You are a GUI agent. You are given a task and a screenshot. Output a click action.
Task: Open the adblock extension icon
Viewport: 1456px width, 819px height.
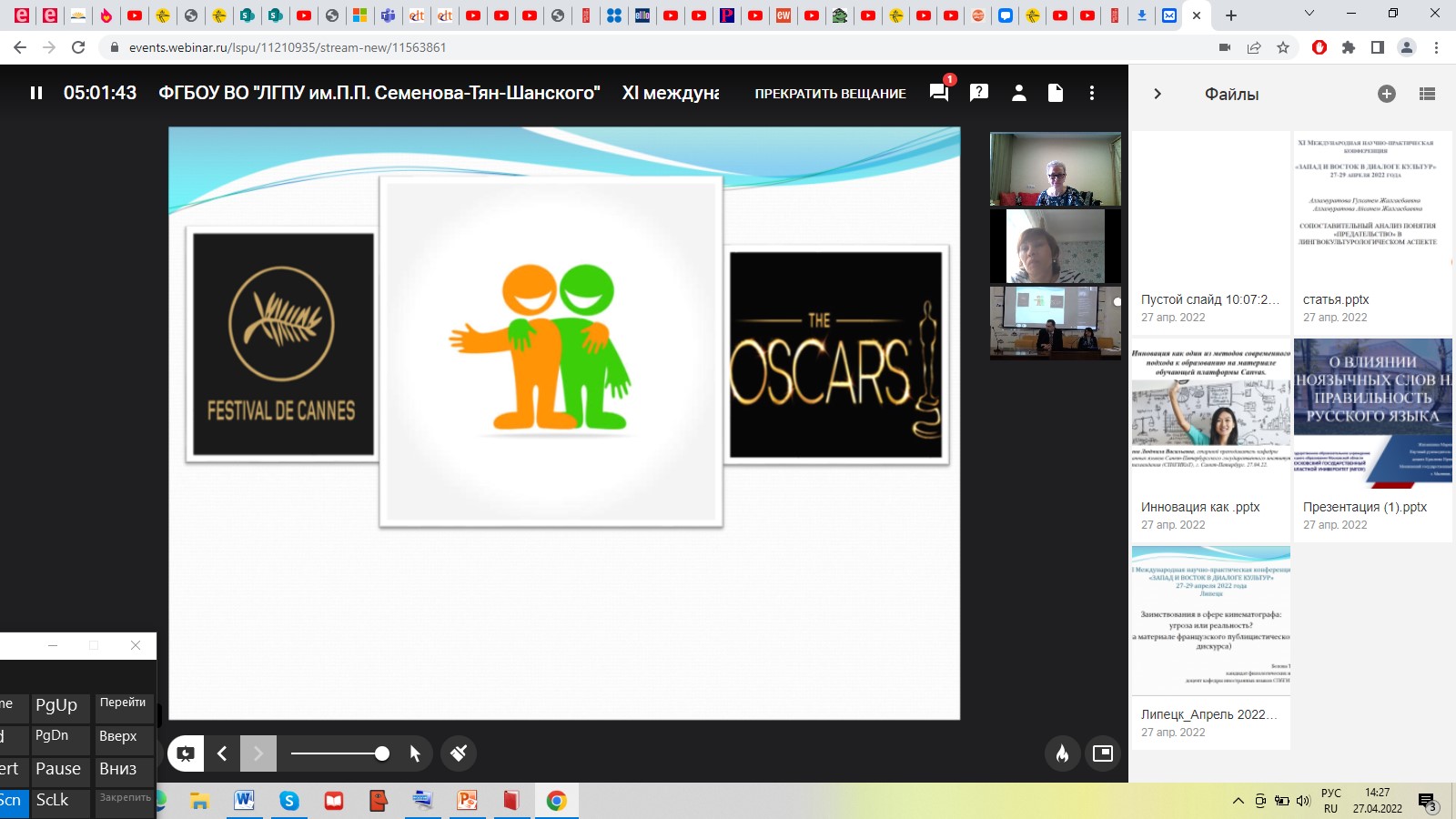(1319, 47)
